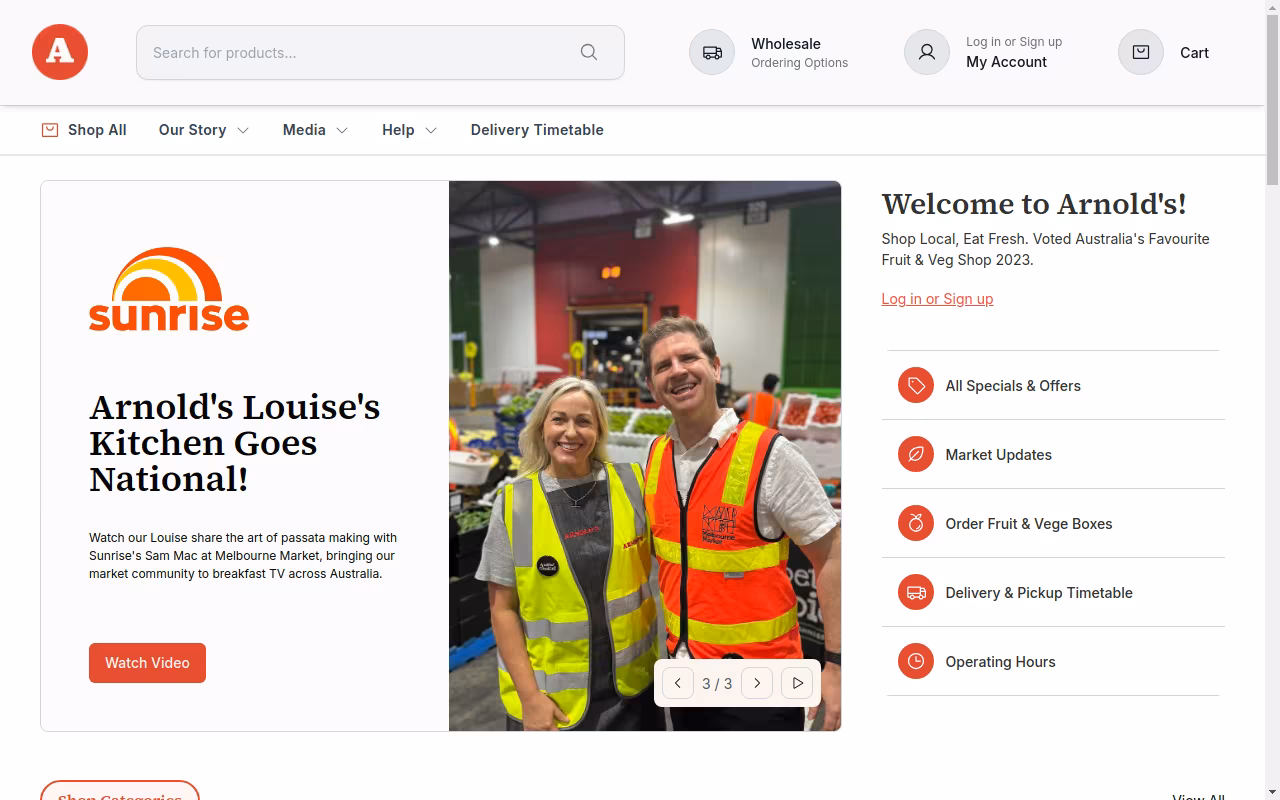Start carousel autoplay
This screenshot has width=1280, height=800.
click(797, 683)
